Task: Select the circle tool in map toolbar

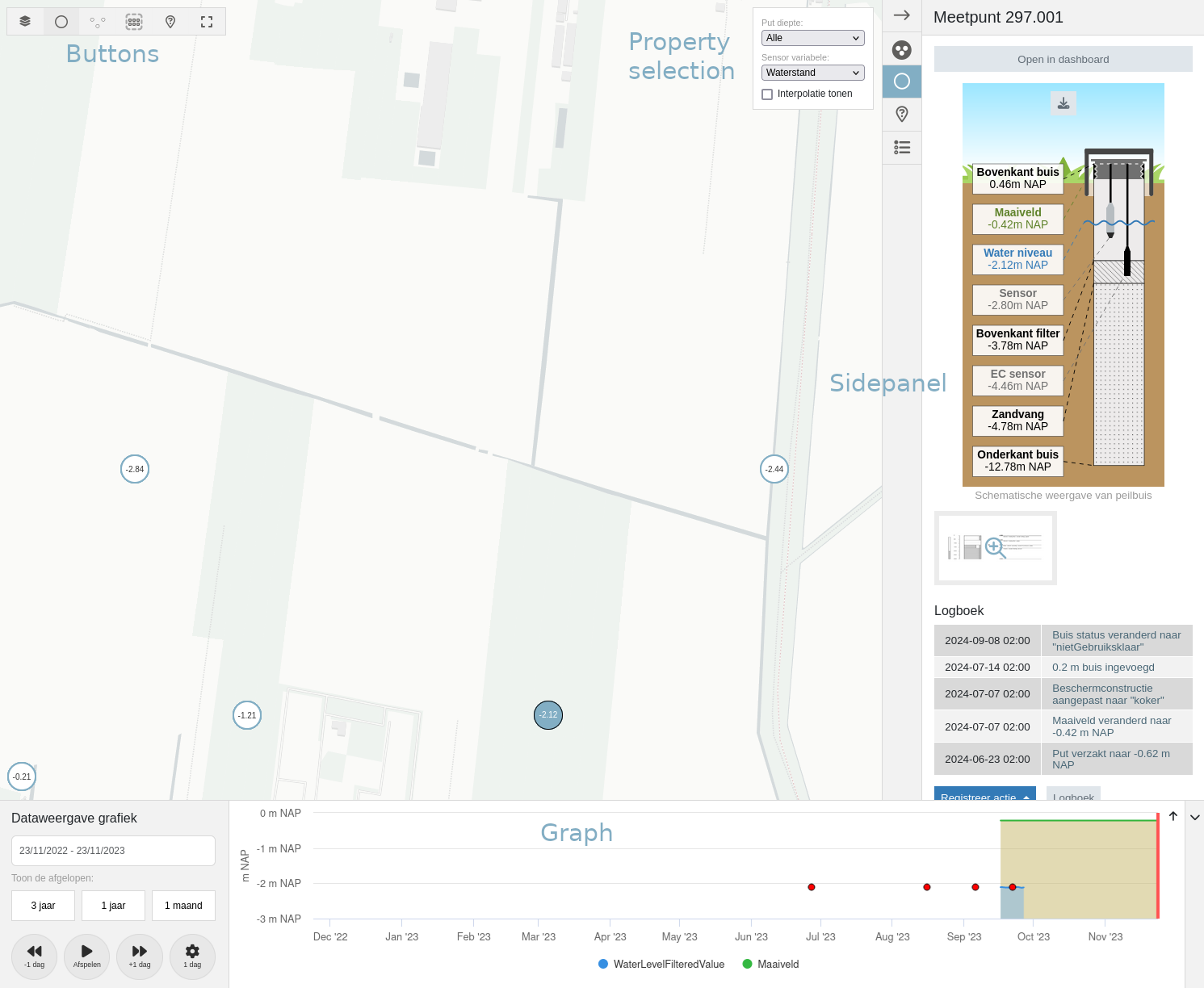Action: pyautogui.click(x=61, y=22)
